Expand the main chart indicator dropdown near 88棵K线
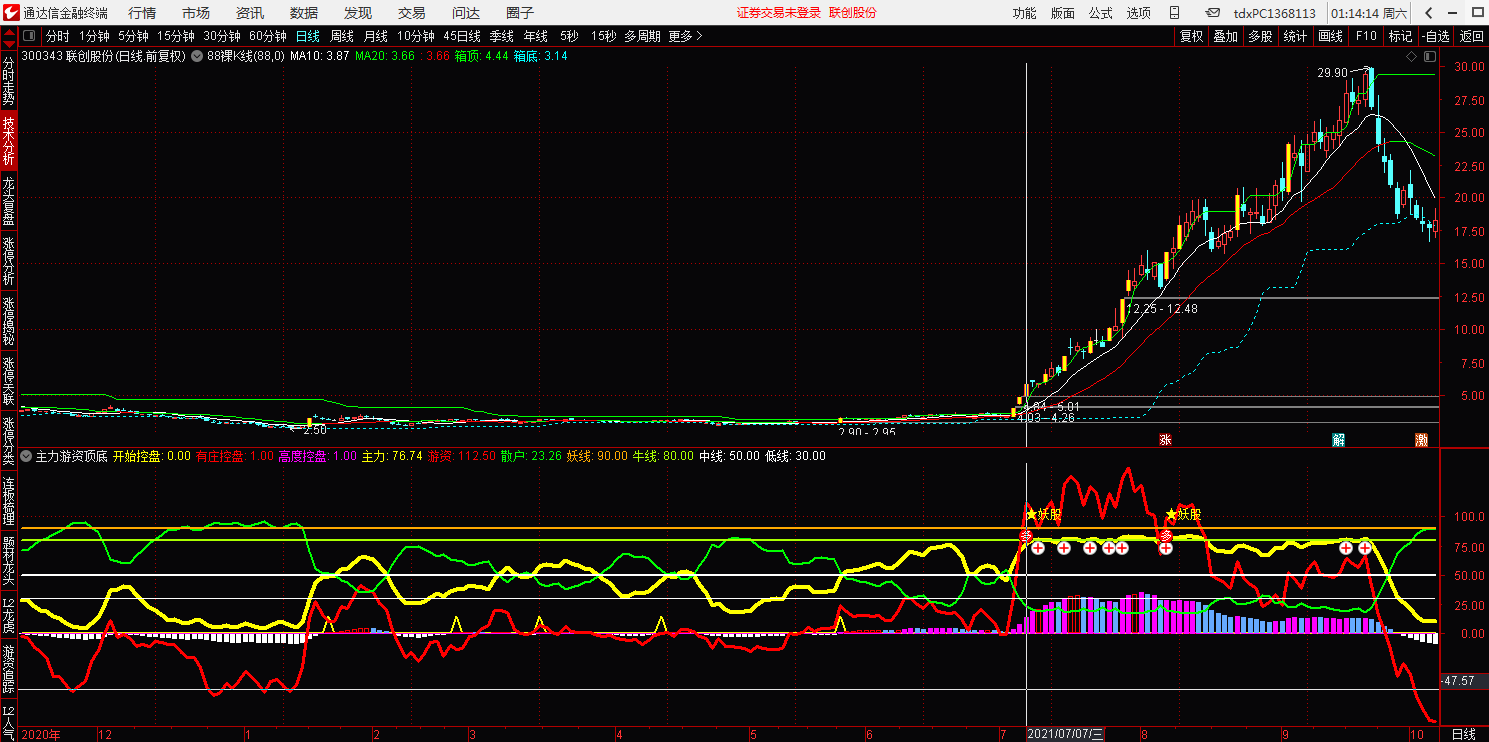This screenshot has width=1489, height=742. pyautogui.click(x=197, y=56)
